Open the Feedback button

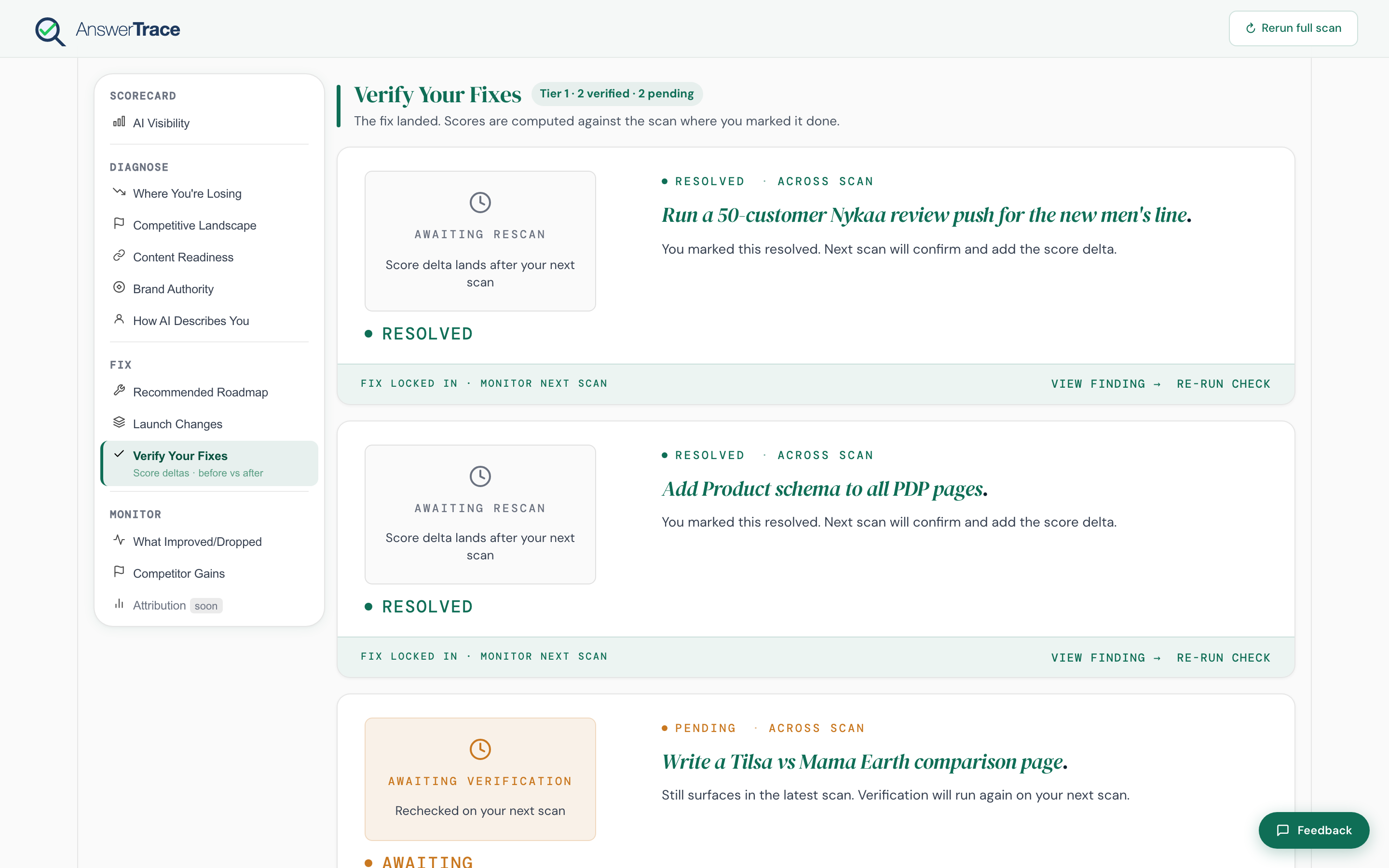pos(1314,830)
